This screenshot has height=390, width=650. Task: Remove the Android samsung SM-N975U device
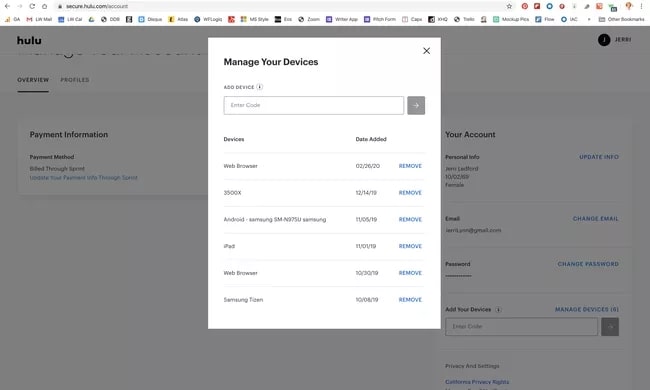pyautogui.click(x=410, y=219)
